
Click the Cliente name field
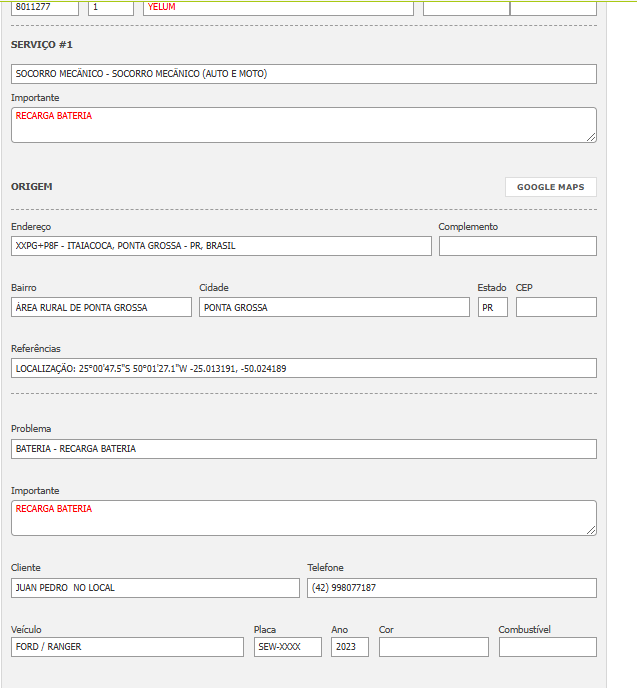pos(155,588)
